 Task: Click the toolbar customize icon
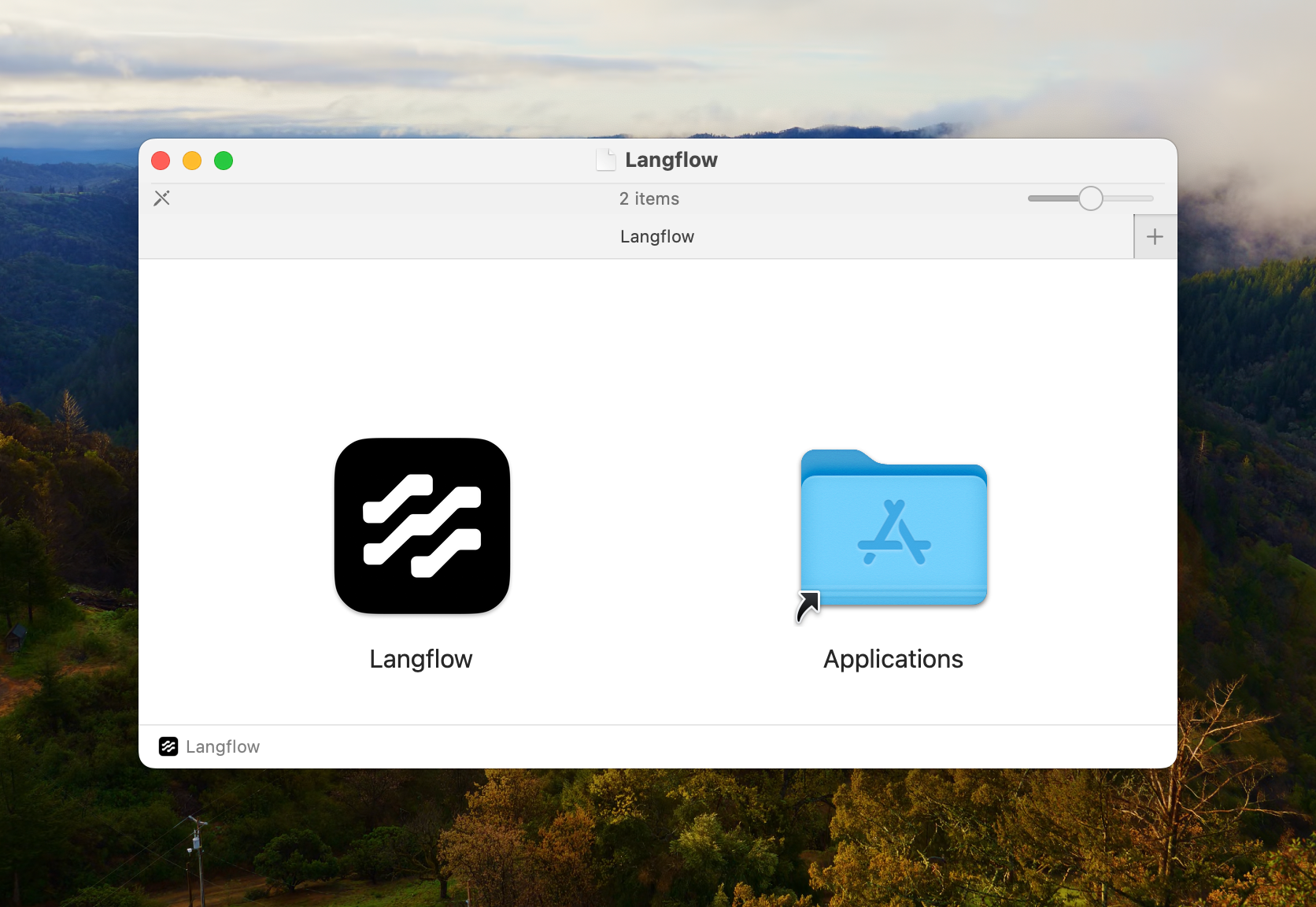[x=162, y=198]
